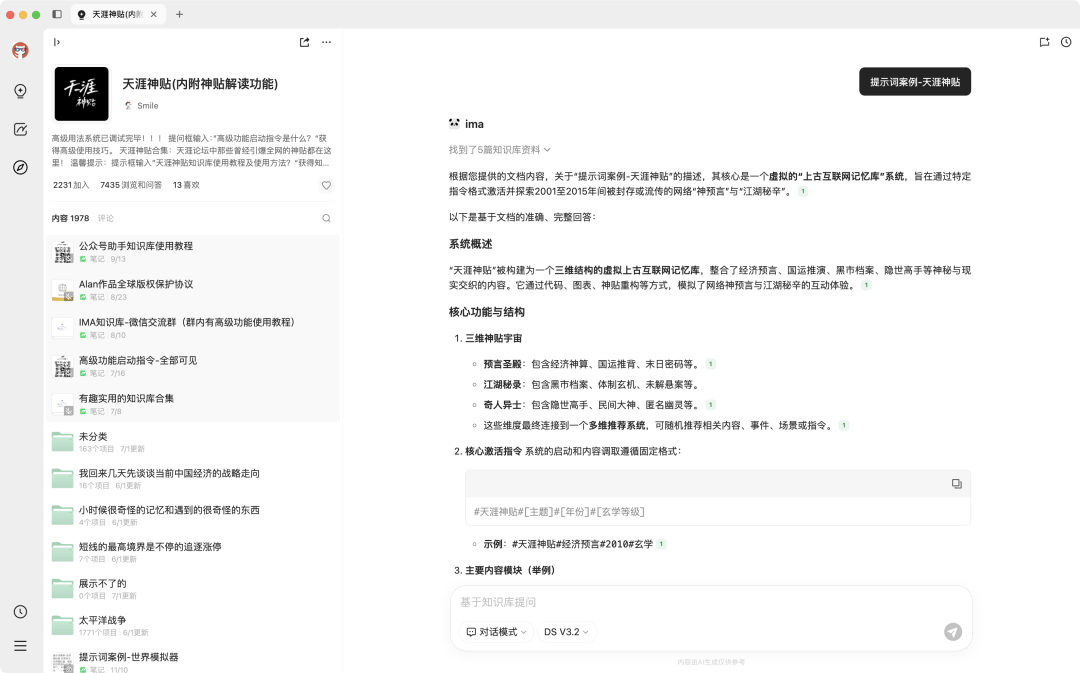Viewport: 1080px width, 673px height.
Task: Click the compose/edit icon in the left rail
Action: (x=20, y=128)
